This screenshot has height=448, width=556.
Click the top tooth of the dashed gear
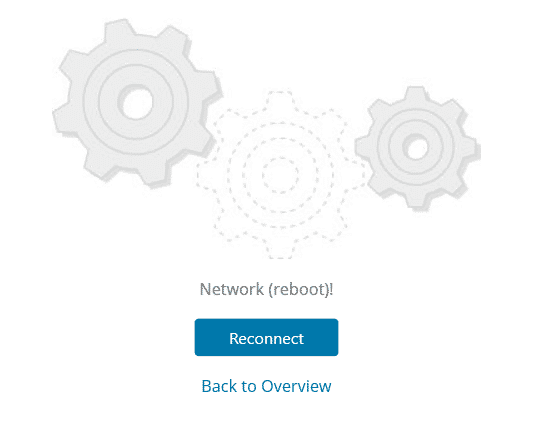[x=280, y=99]
